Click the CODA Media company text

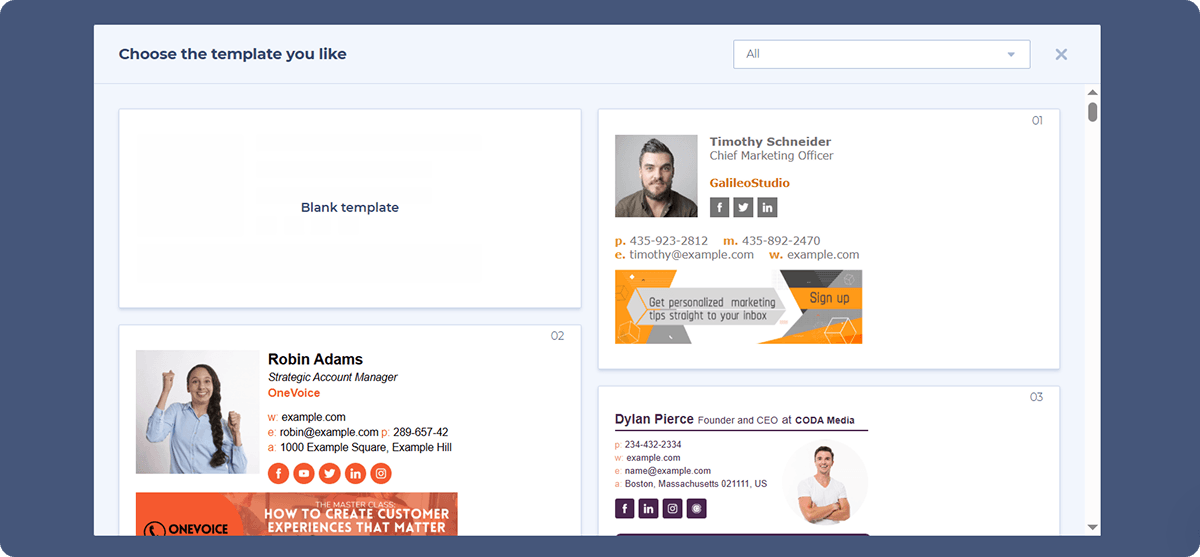point(825,421)
